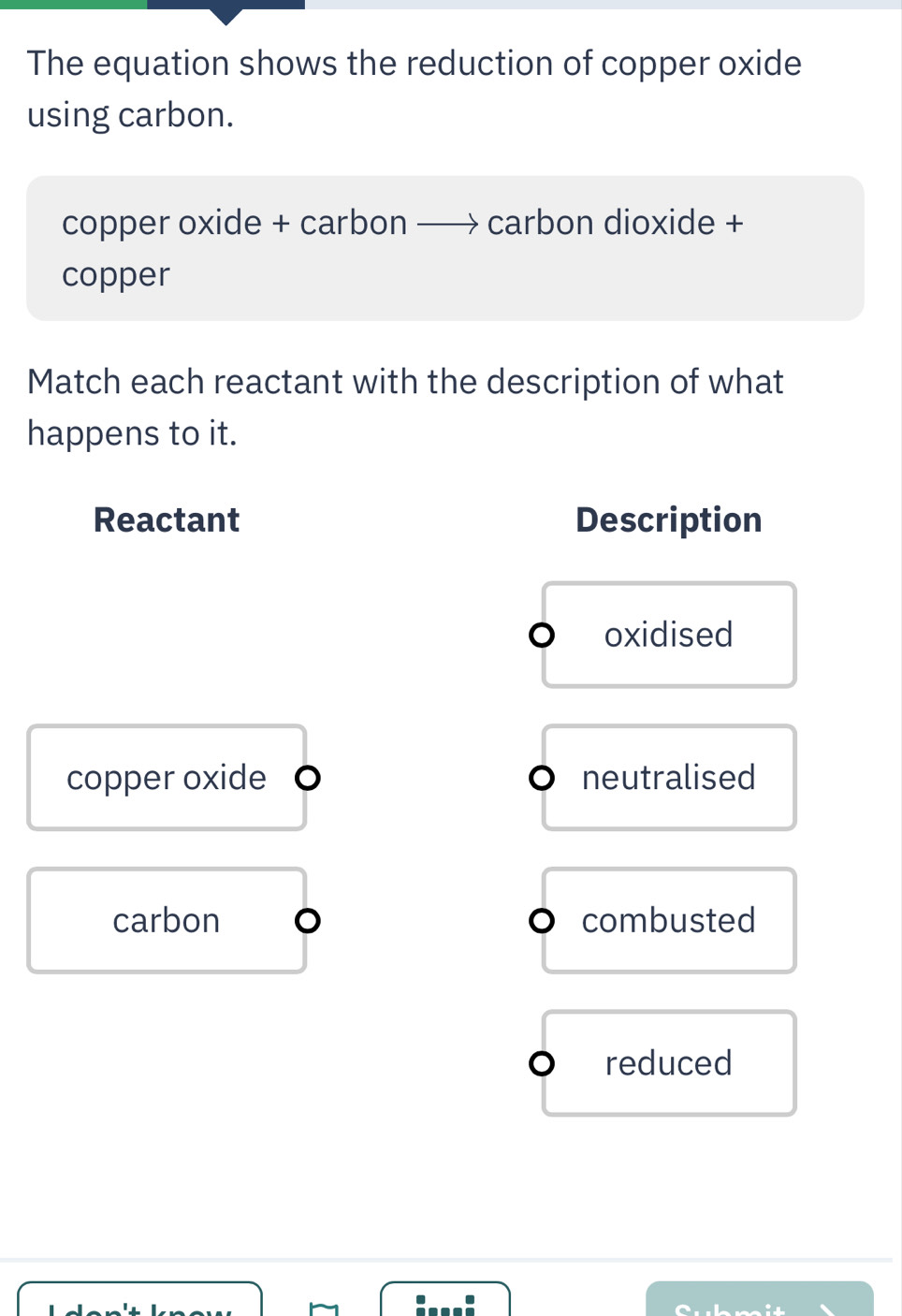Click the carbon reactant box

point(167,921)
